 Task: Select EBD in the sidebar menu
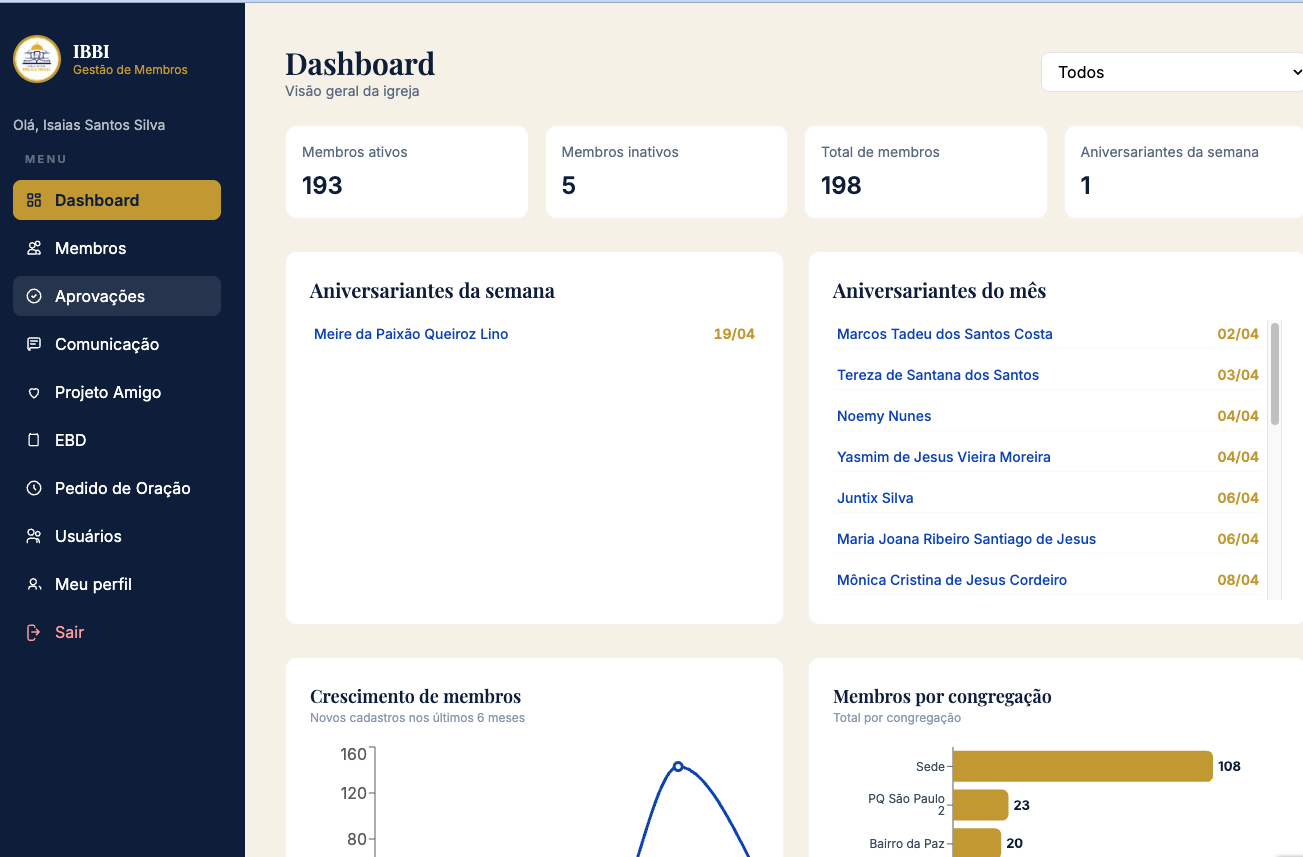[117, 440]
